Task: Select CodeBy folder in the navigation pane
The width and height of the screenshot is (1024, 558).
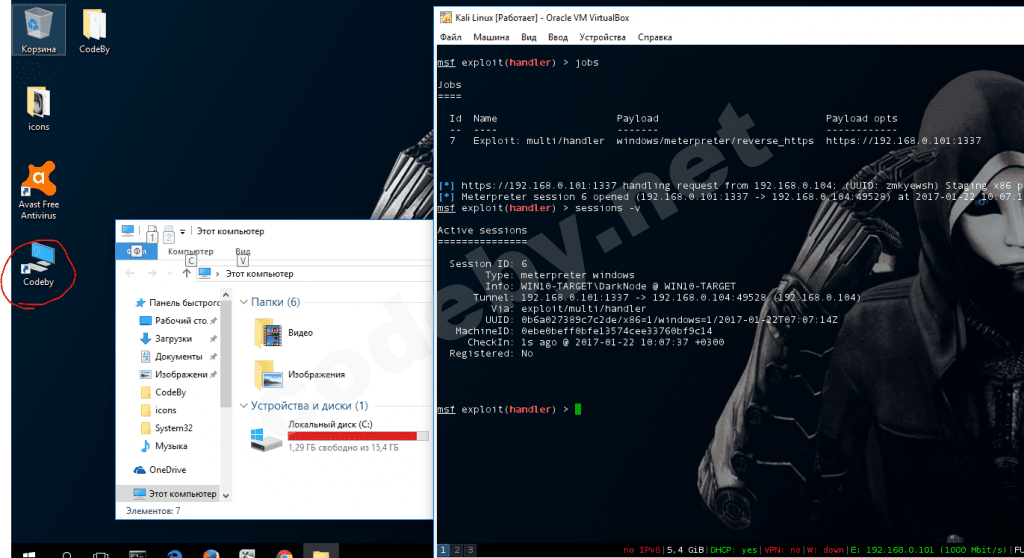Action: point(163,392)
